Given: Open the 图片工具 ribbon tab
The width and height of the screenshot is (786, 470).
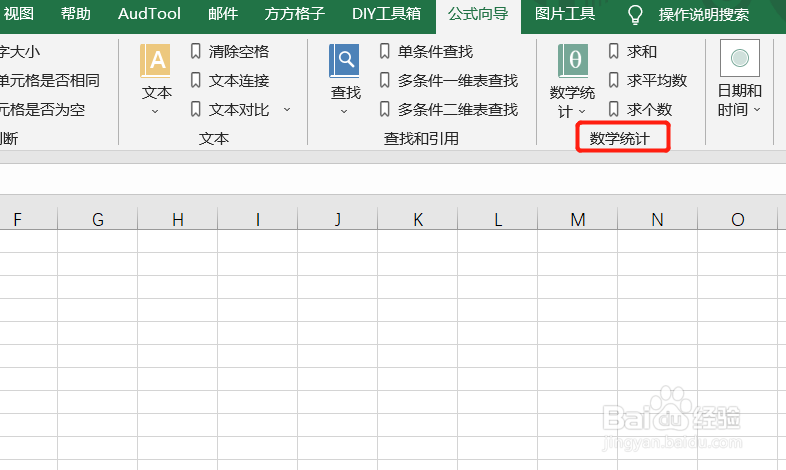Looking at the screenshot, I should [x=565, y=14].
